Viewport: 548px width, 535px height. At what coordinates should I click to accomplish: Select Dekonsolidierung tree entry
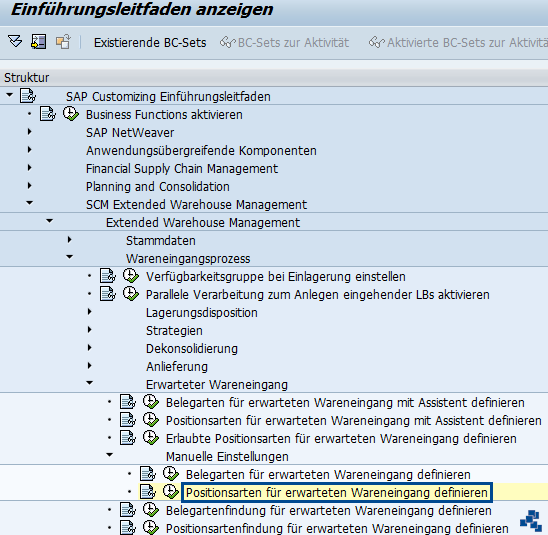pos(192,349)
